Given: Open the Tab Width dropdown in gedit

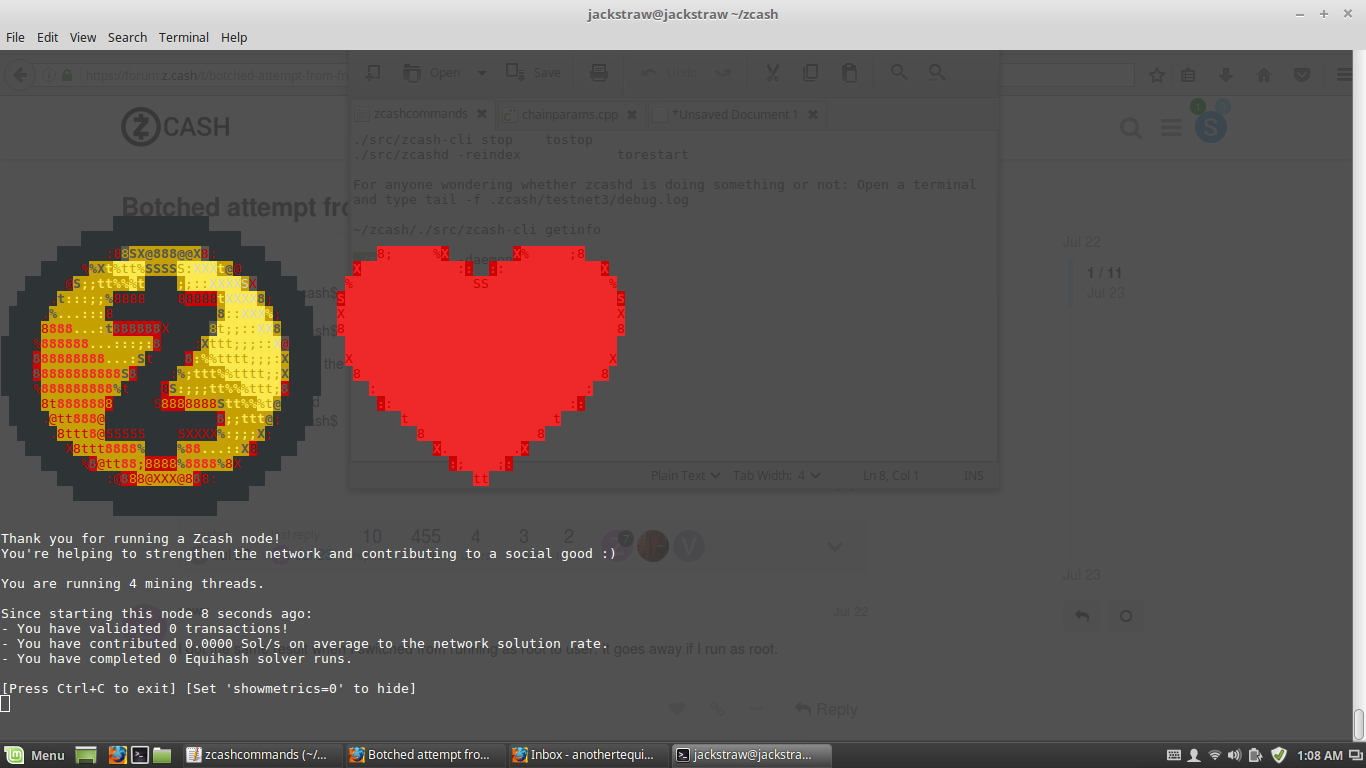Looking at the screenshot, I should [x=777, y=476].
